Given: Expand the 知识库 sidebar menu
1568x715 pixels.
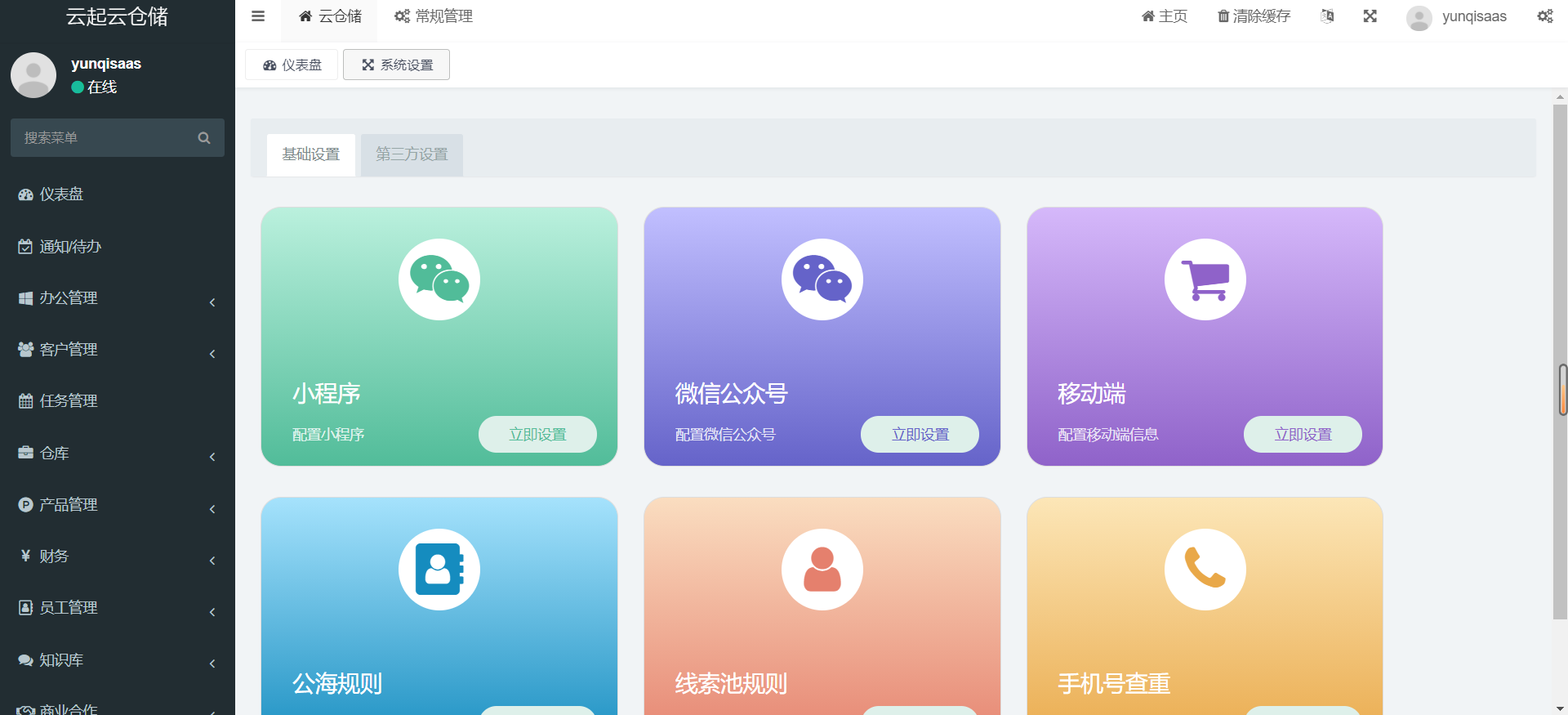Looking at the screenshot, I should pyautogui.click(x=118, y=660).
